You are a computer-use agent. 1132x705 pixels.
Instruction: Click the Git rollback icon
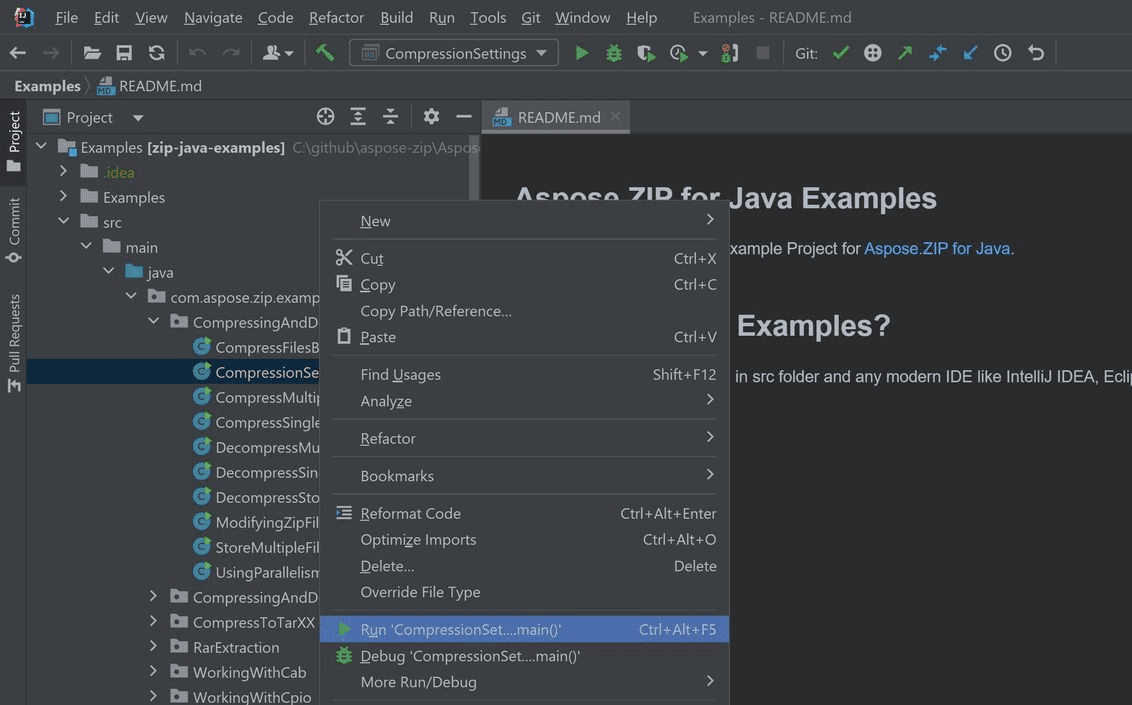(x=1036, y=53)
